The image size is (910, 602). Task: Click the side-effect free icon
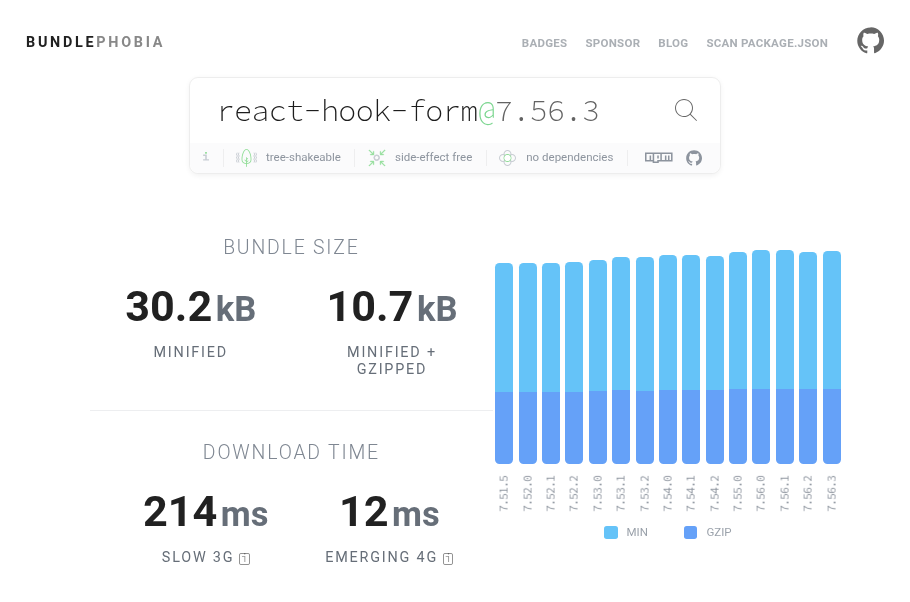pyautogui.click(x=376, y=157)
